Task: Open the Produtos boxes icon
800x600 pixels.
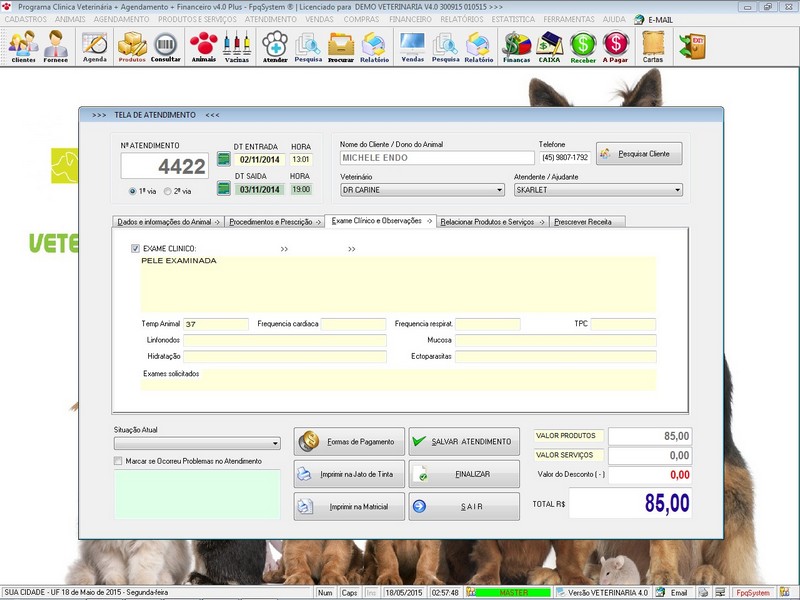Action: (x=132, y=47)
